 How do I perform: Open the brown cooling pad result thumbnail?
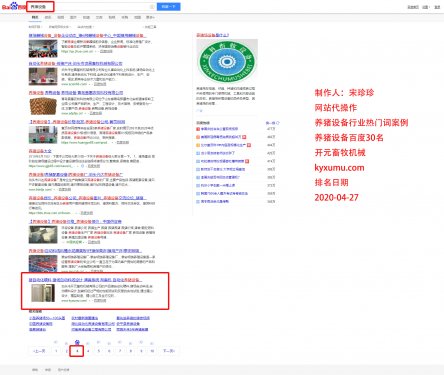coord(43,106)
